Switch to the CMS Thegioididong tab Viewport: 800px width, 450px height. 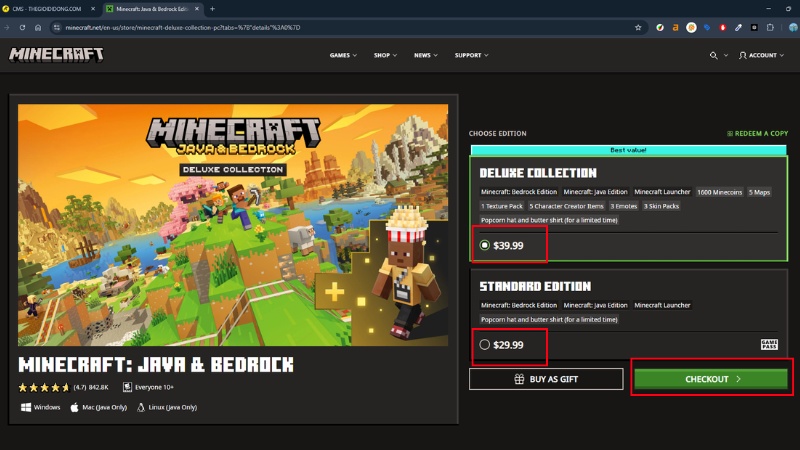pyautogui.click(x=50, y=8)
